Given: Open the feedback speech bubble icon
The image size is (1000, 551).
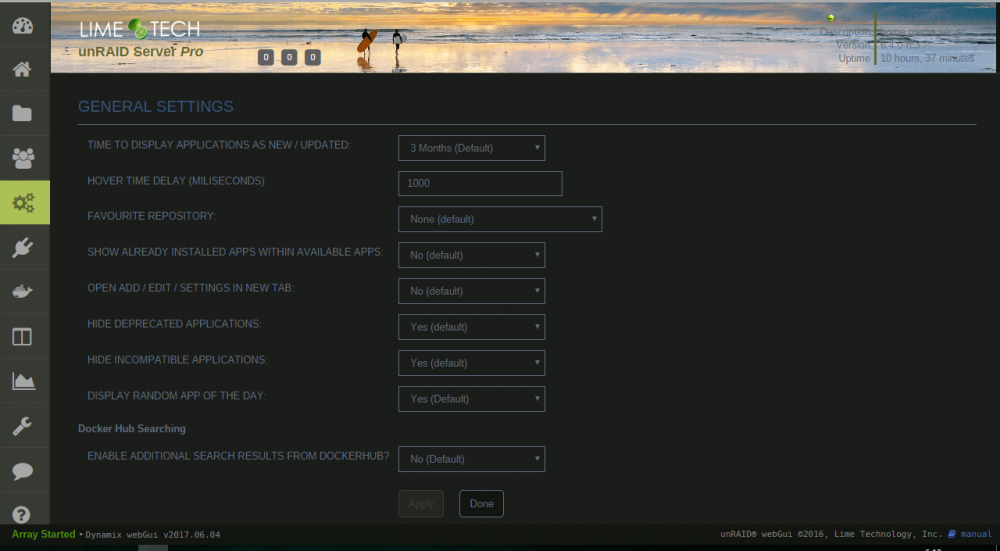Looking at the screenshot, I should coord(23,471).
